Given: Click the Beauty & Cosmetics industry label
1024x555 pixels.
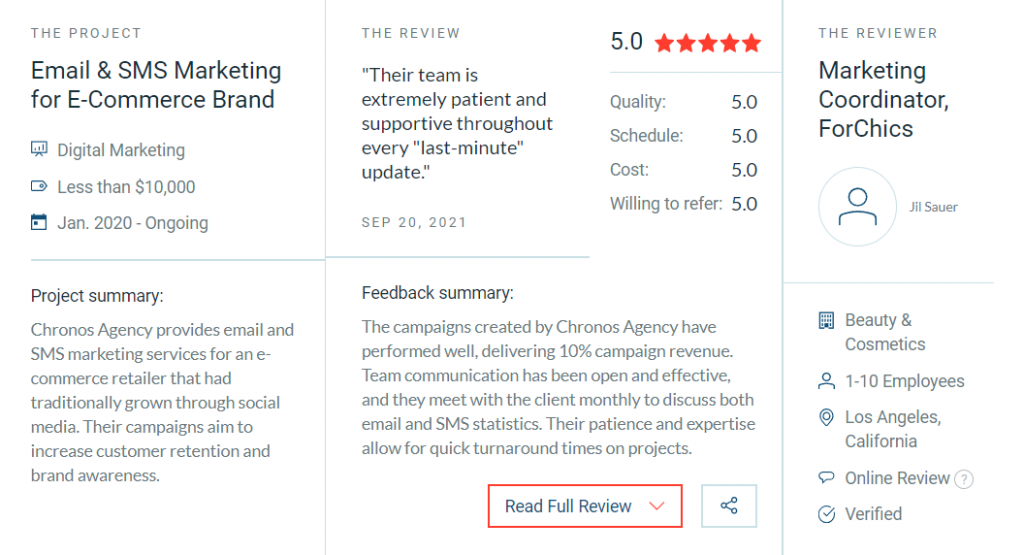Looking at the screenshot, I should click(885, 332).
